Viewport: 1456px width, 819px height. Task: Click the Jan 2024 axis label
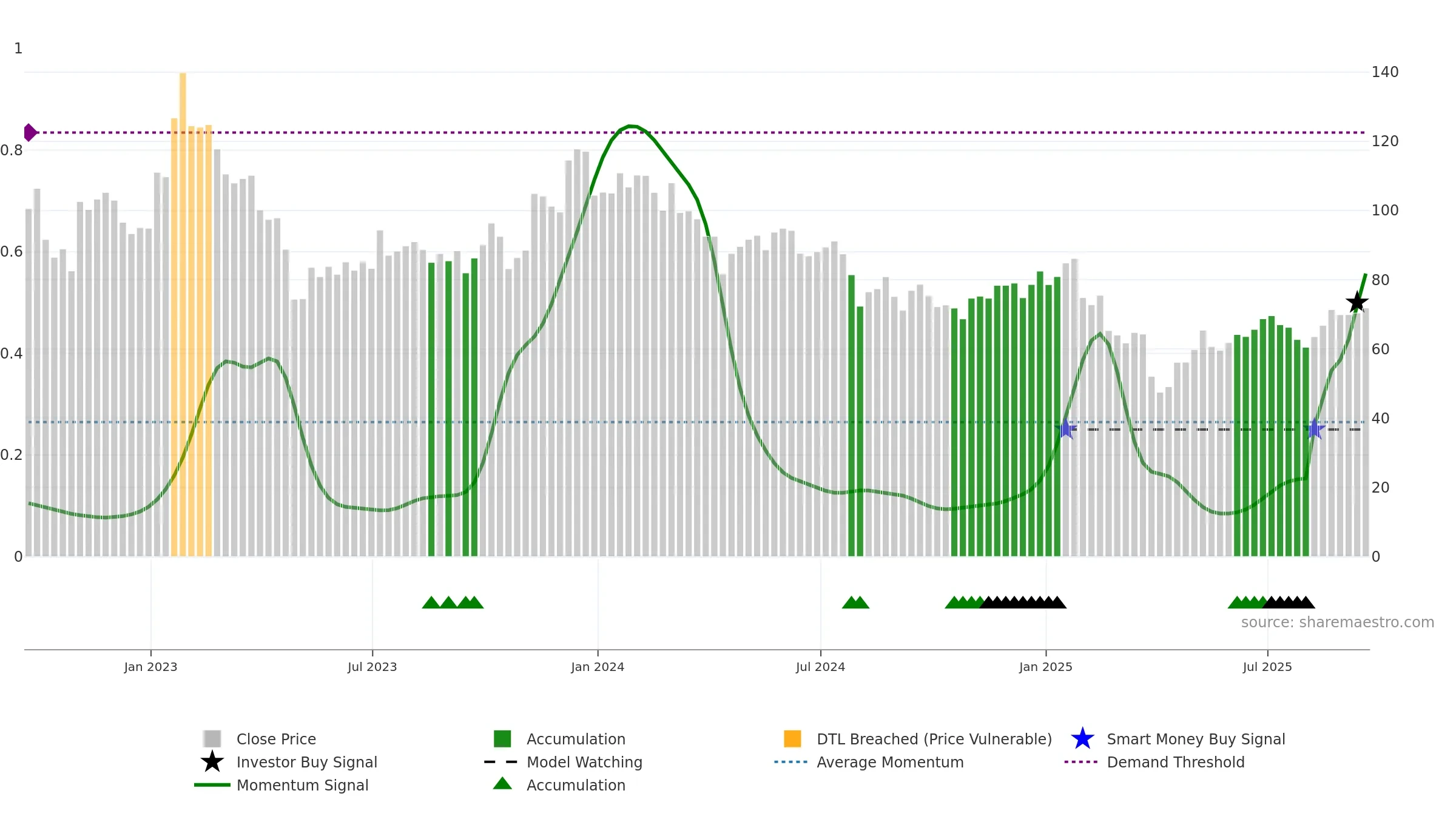[x=598, y=667]
